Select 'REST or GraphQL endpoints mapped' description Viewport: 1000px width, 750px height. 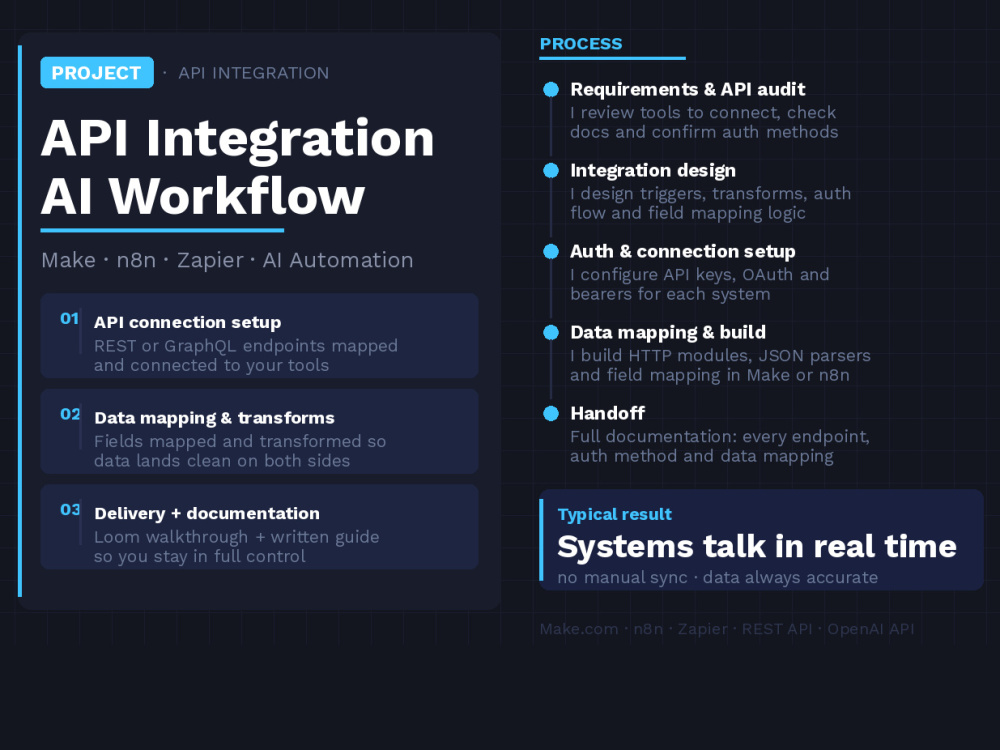tap(246, 346)
